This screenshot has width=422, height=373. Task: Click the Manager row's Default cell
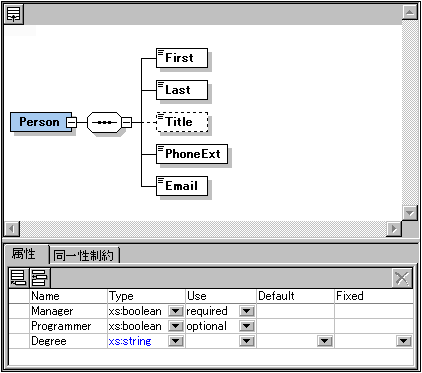[295, 311]
